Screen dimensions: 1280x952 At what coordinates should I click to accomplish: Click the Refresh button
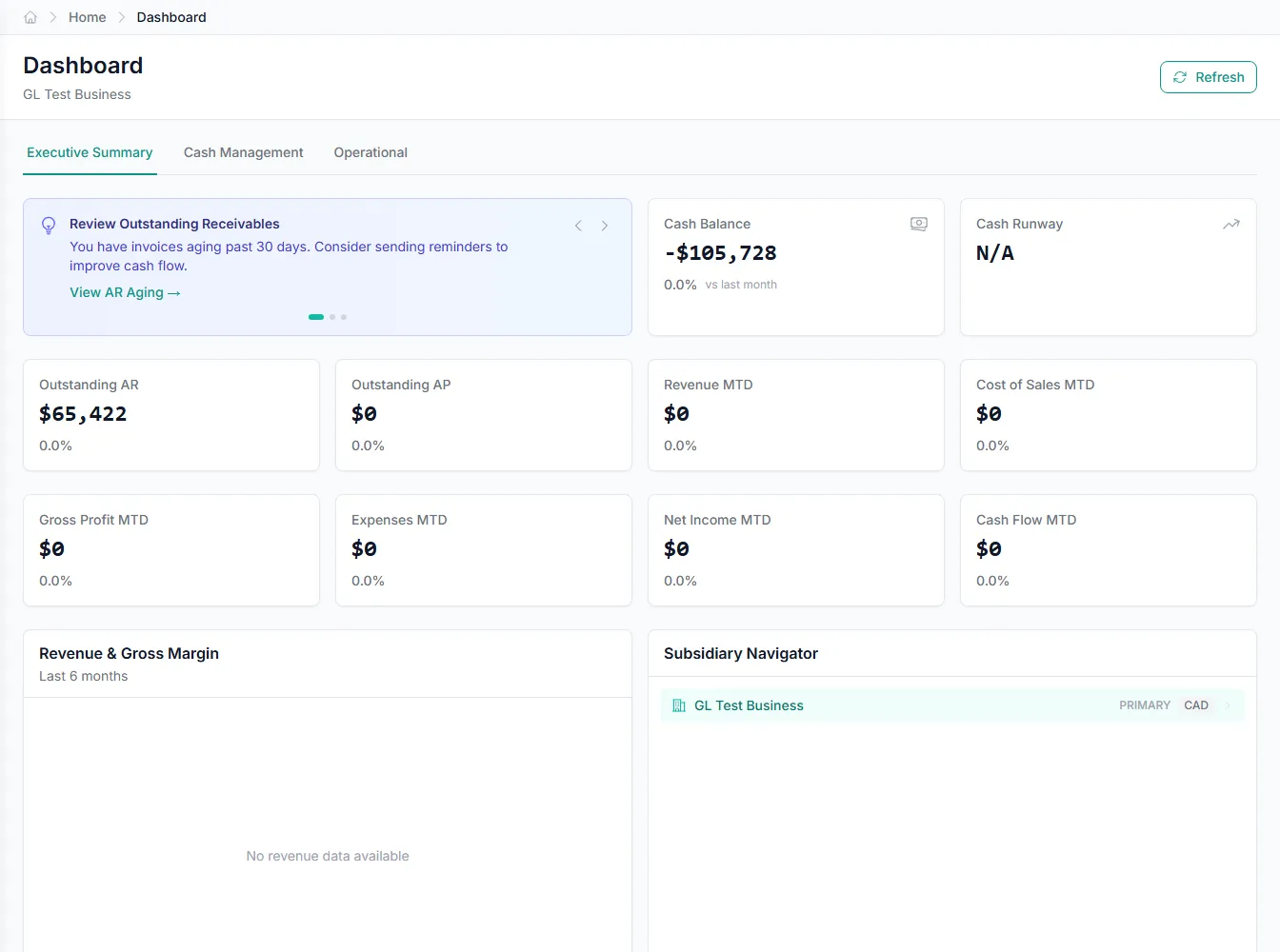pos(1208,77)
